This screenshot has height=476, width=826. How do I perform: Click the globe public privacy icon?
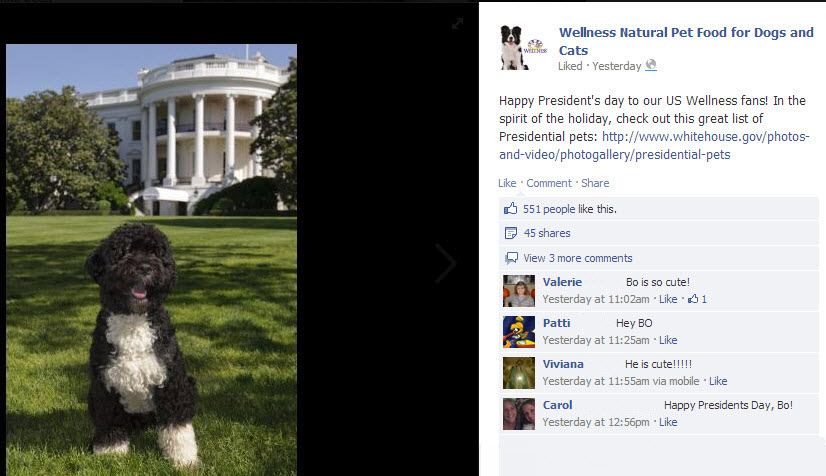coord(651,65)
